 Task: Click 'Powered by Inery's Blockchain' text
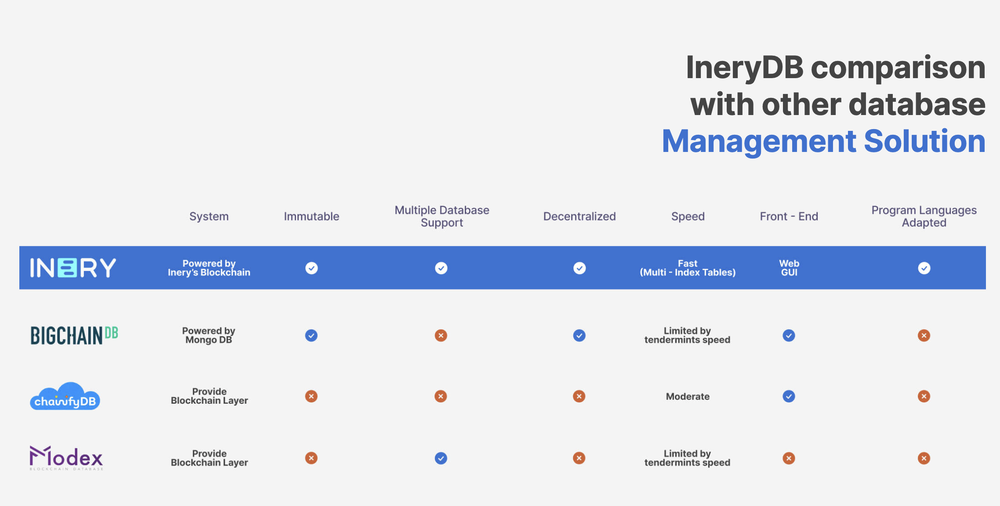click(x=209, y=268)
